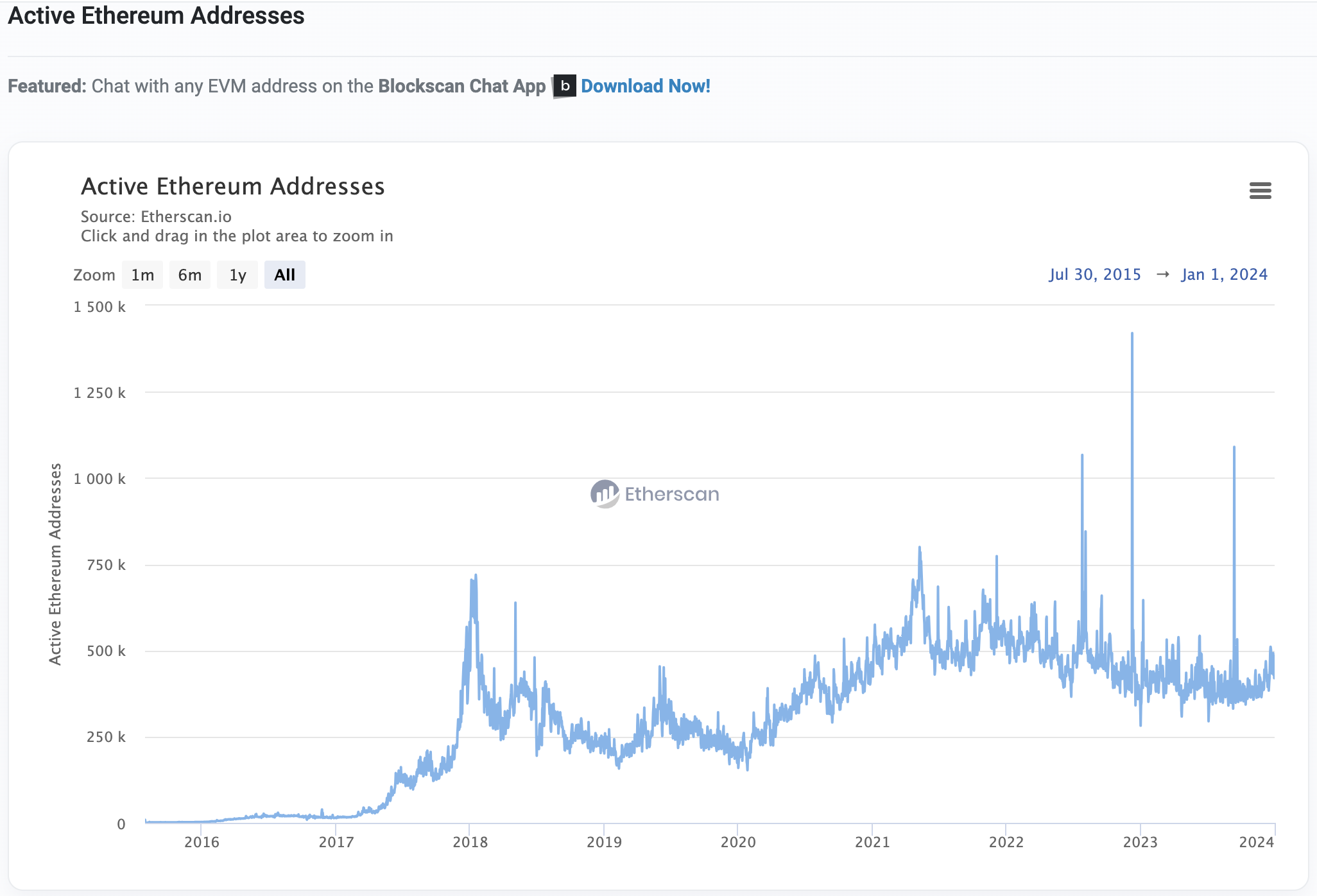Click the 2021 label on x-axis

(872, 842)
